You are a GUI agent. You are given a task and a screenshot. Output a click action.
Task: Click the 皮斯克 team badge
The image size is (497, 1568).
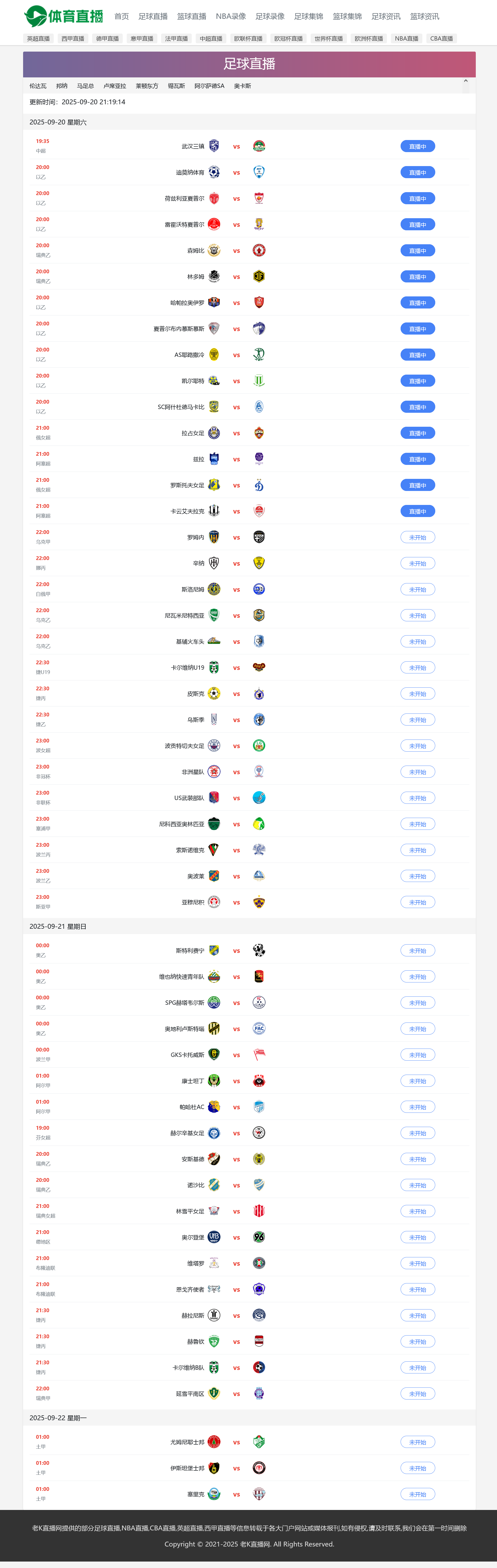tap(213, 693)
